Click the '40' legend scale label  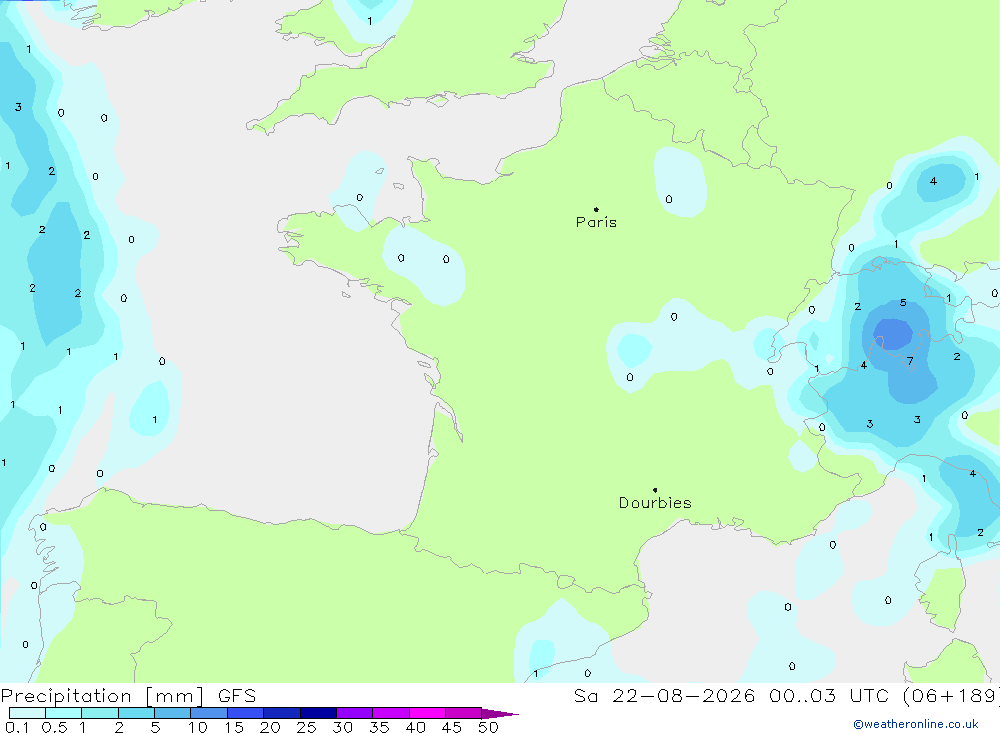(416, 727)
